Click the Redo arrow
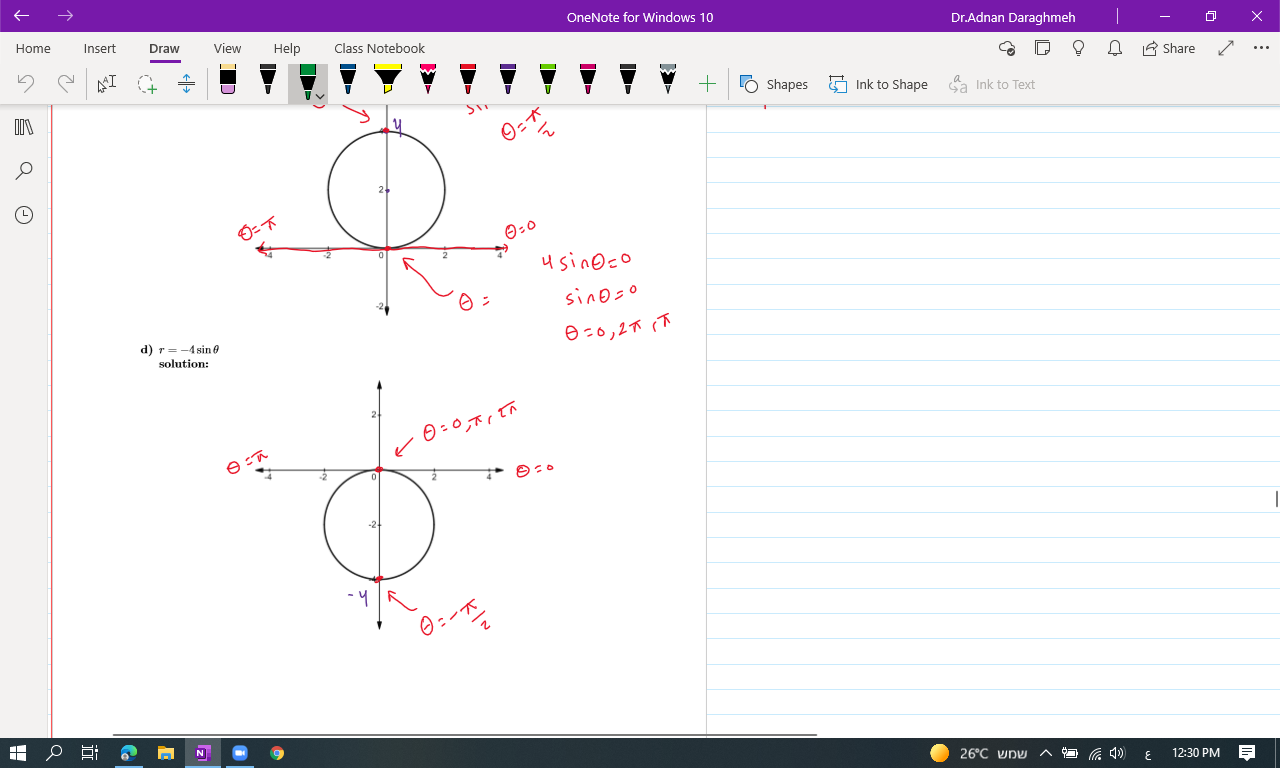1280x768 pixels. [x=66, y=84]
